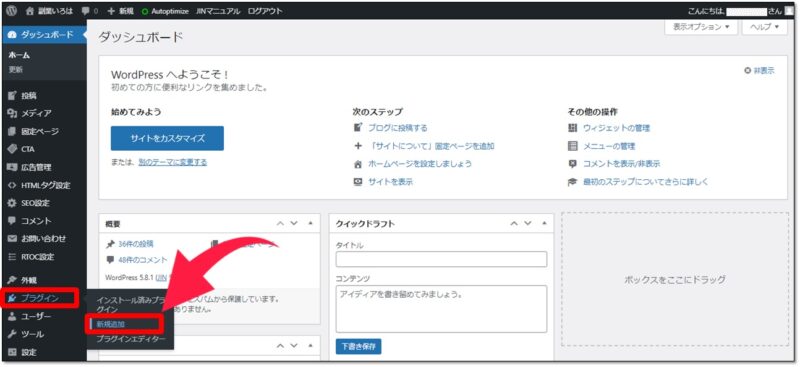Choose 新規追加 from plugin submenu
The image size is (800, 367).
tap(111, 324)
